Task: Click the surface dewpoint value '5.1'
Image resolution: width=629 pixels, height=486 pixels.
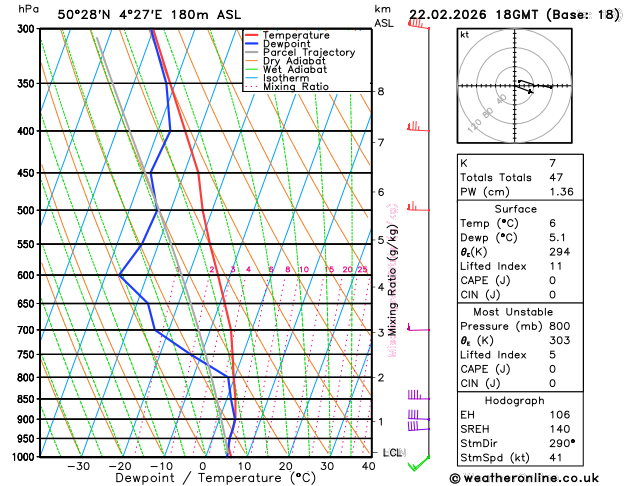Action: (x=557, y=237)
